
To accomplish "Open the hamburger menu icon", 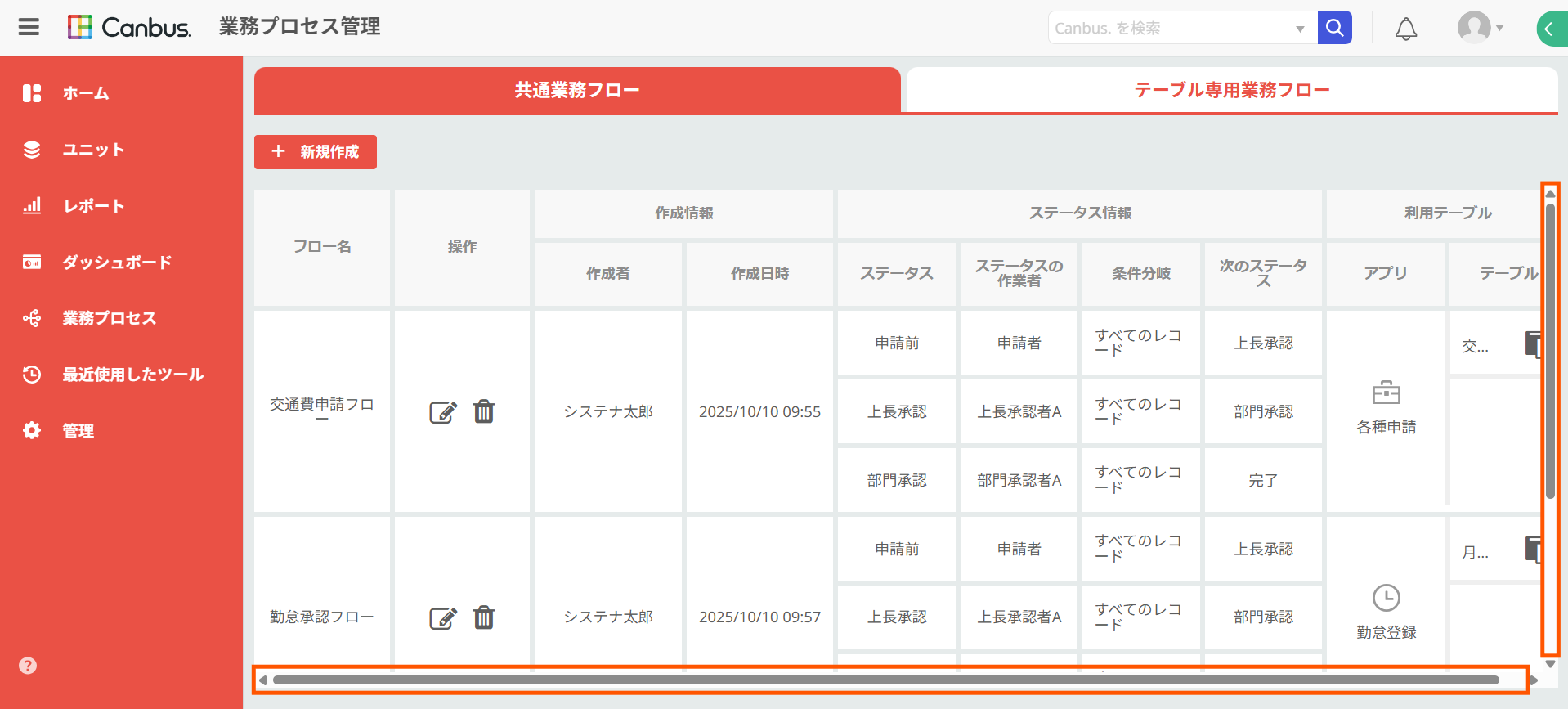I will pos(29,27).
